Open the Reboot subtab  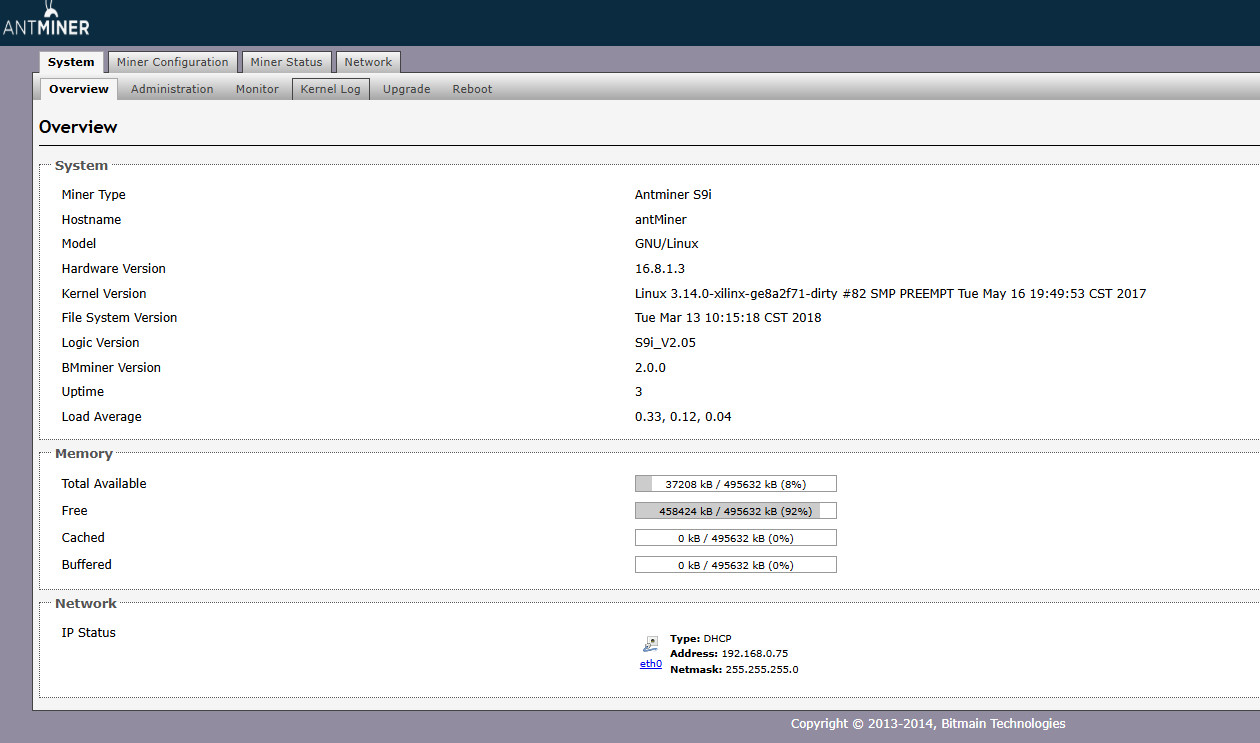[472, 89]
